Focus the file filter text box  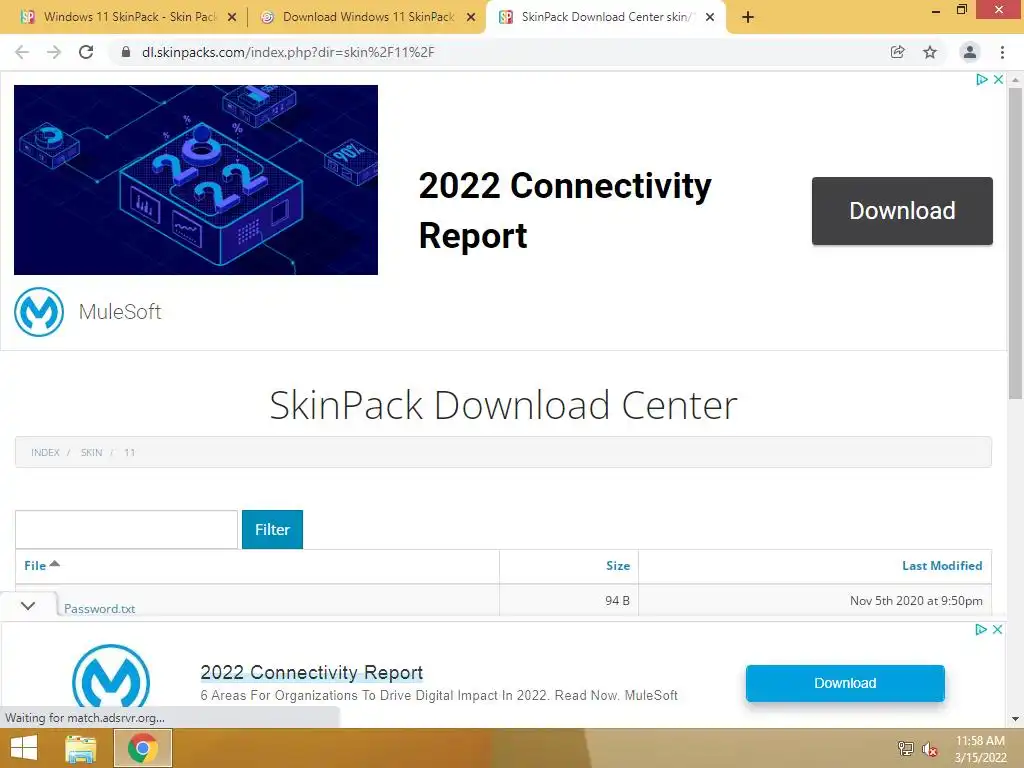click(x=126, y=529)
